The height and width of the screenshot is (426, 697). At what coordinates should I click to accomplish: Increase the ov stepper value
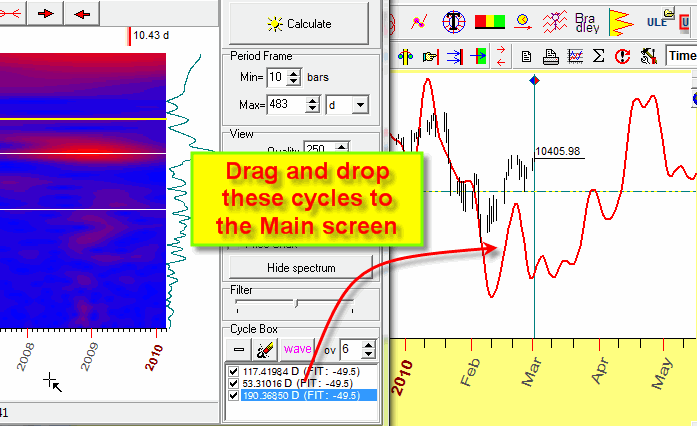(x=368, y=345)
